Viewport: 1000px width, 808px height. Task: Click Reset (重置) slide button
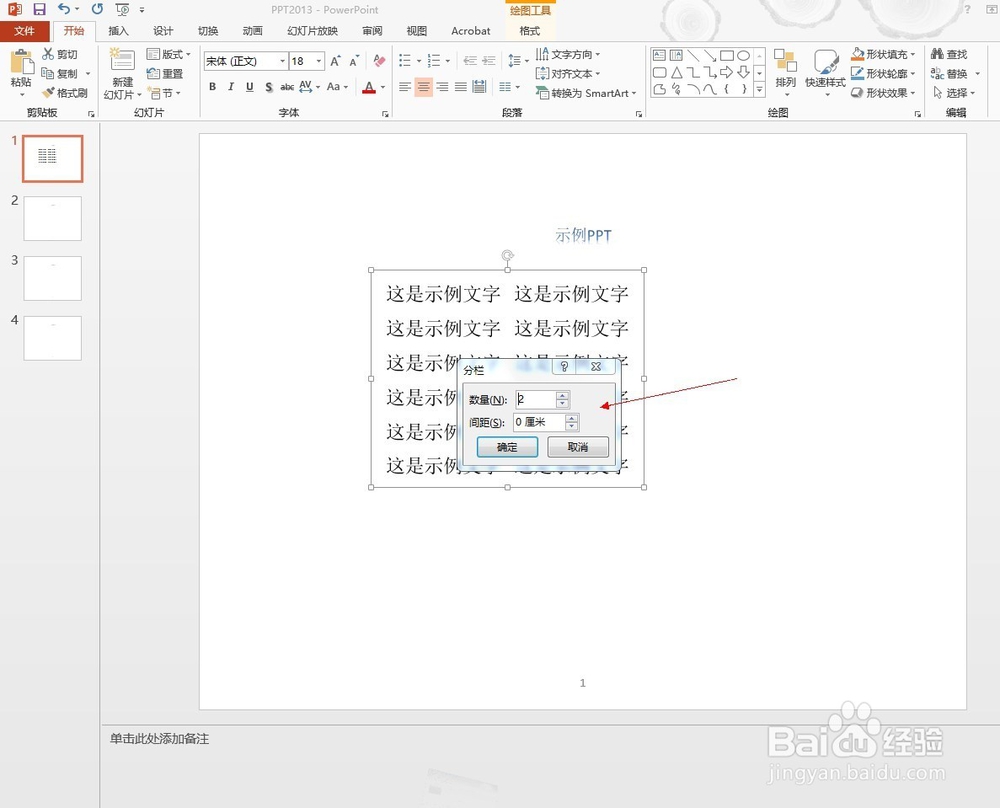165,74
